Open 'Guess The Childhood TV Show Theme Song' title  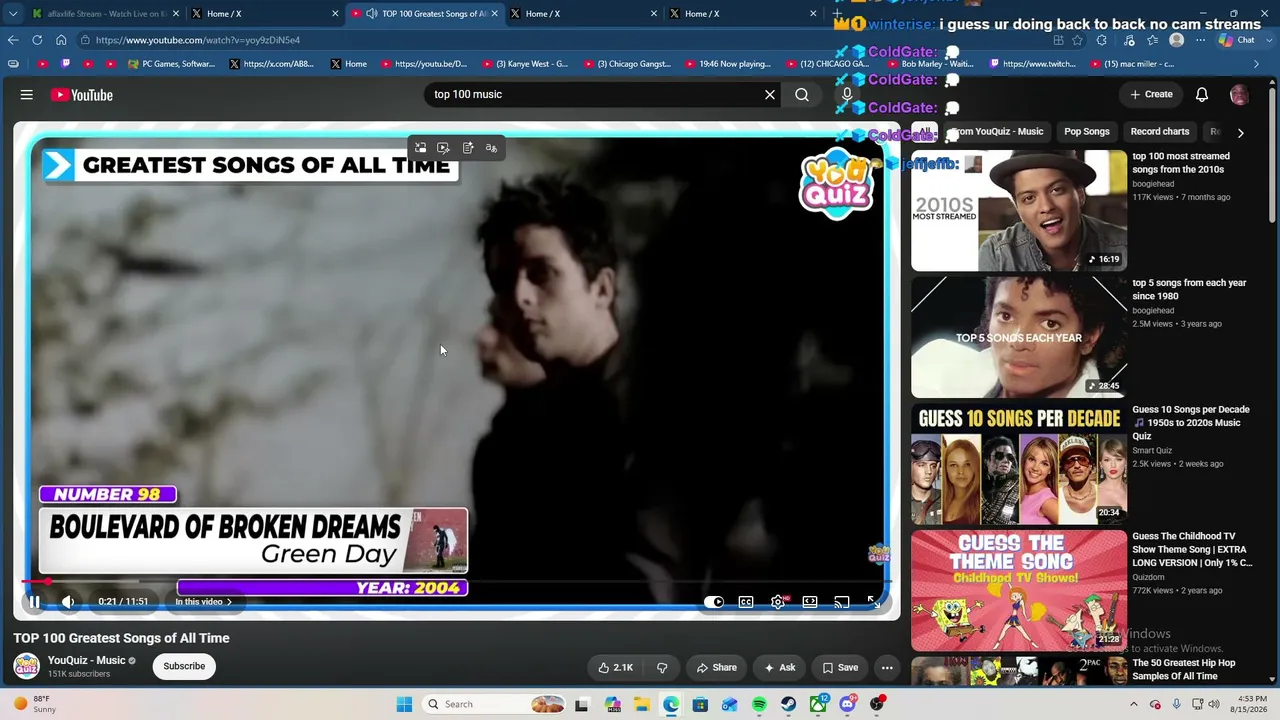pyautogui.click(x=1192, y=550)
